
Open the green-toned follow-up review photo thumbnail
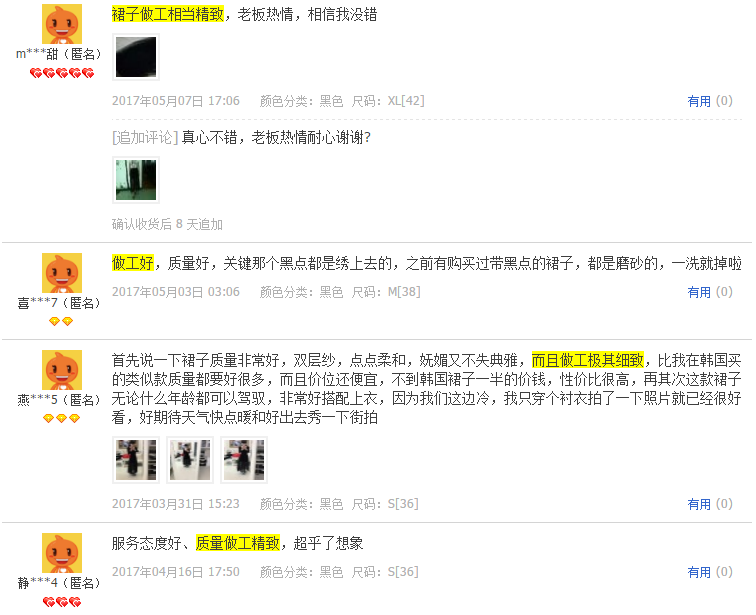pyautogui.click(x=136, y=180)
